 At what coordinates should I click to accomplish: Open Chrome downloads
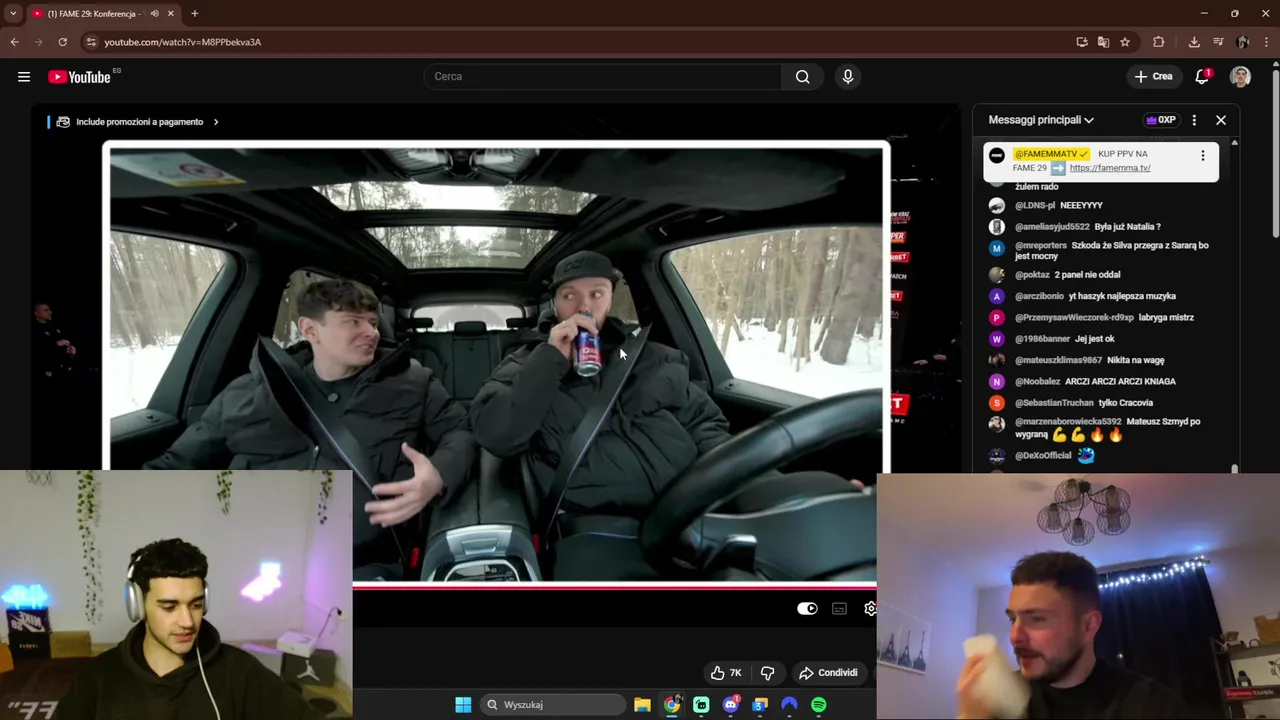tap(1194, 42)
